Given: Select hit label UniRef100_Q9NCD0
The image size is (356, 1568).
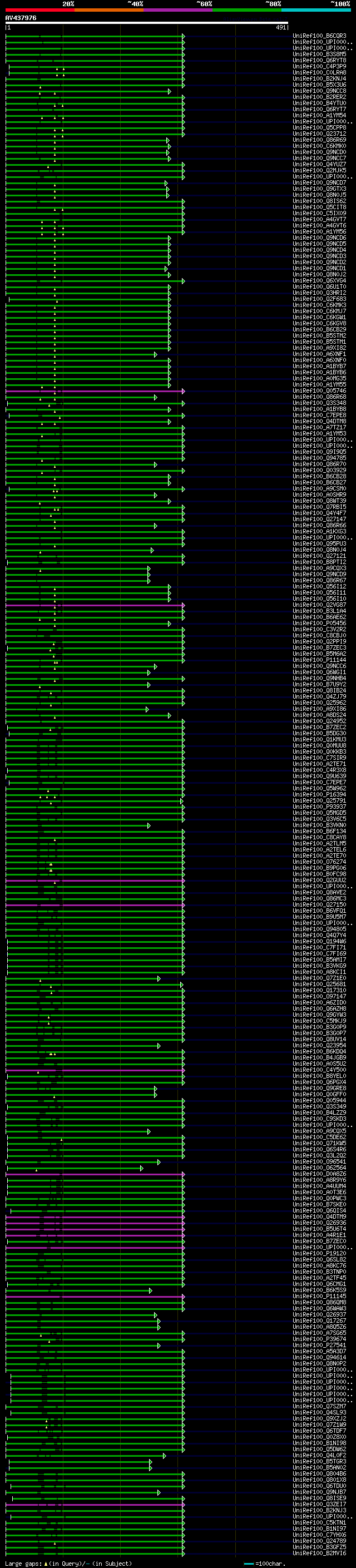Looking at the screenshot, I should pyautogui.click(x=319, y=152).
